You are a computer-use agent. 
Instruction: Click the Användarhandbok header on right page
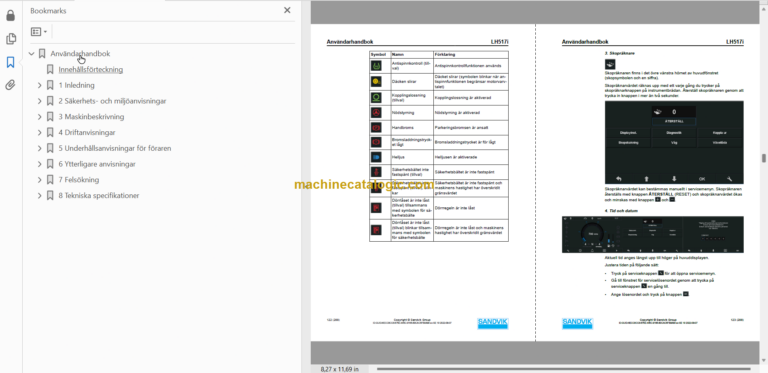[585, 42]
